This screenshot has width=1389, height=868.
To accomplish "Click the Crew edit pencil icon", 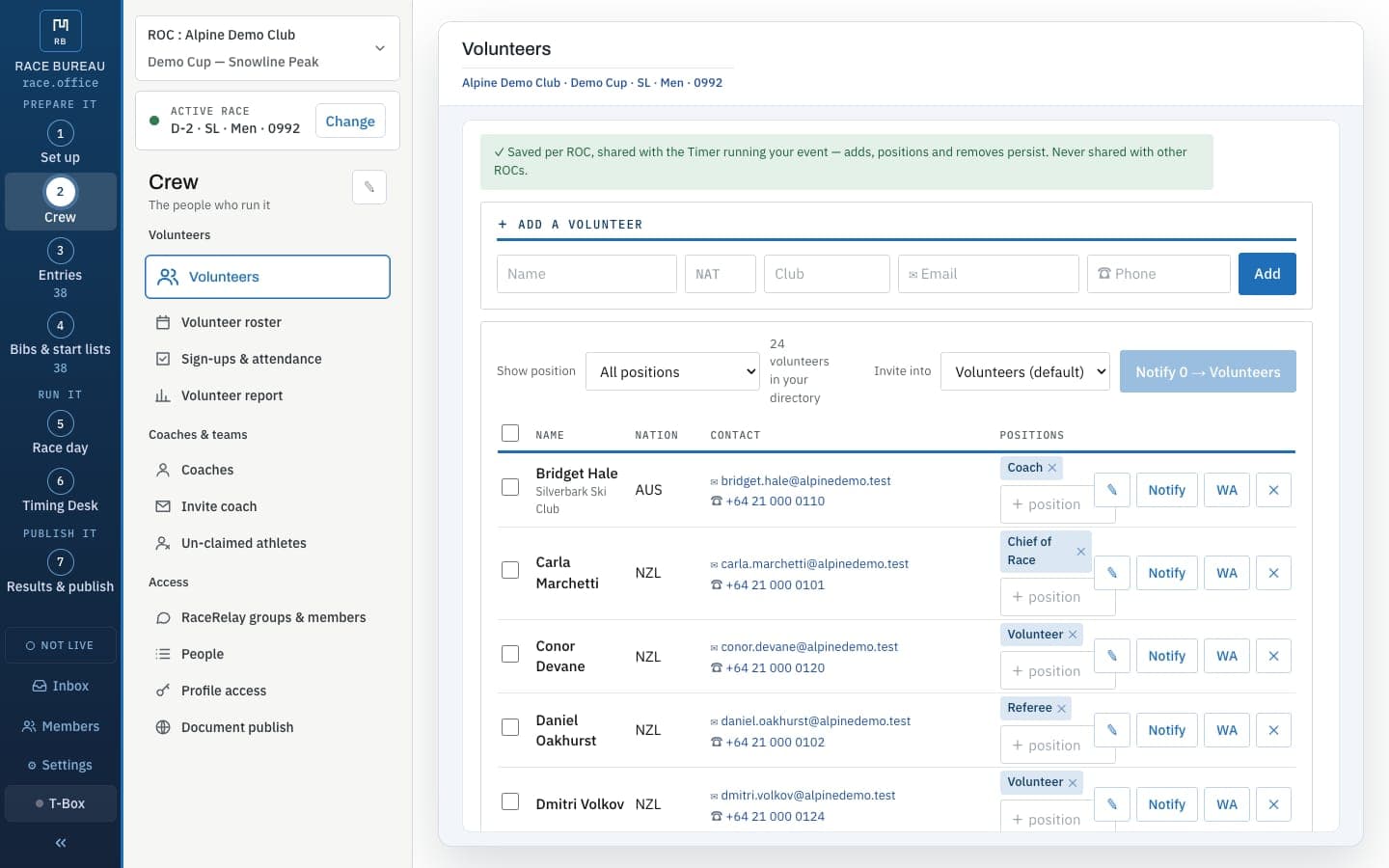I will [369, 187].
